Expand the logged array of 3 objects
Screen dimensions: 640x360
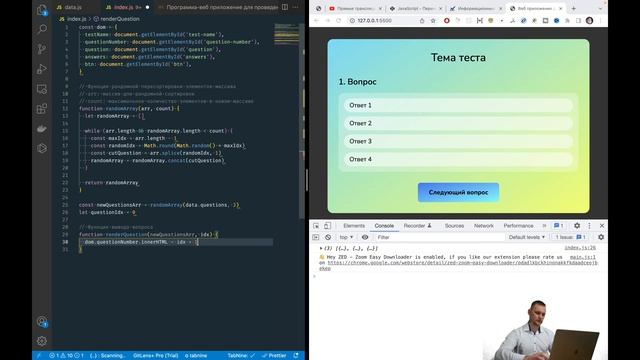(321, 248)
